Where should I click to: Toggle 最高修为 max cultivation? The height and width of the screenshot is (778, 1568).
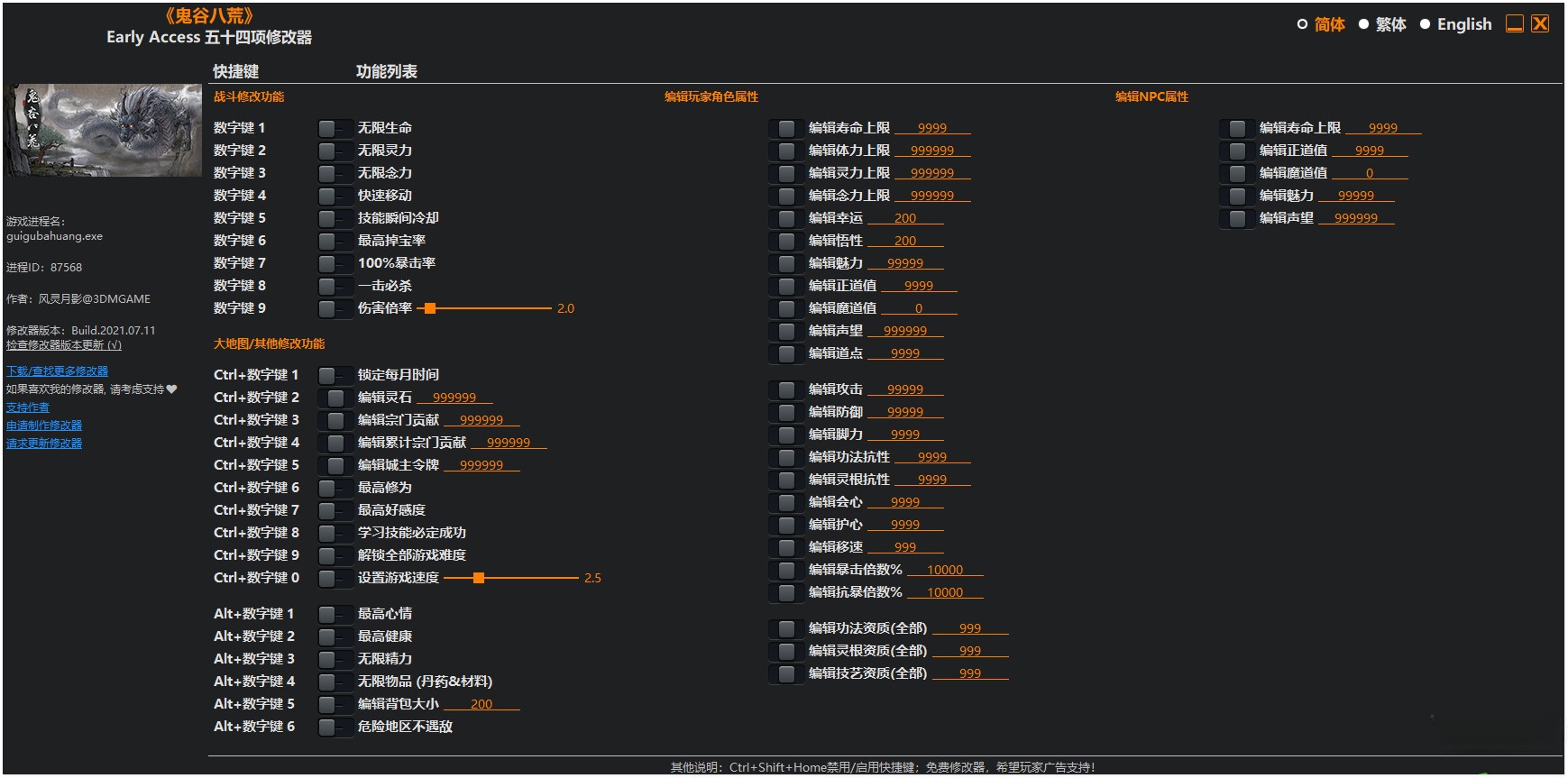click(x=335, y=489)
